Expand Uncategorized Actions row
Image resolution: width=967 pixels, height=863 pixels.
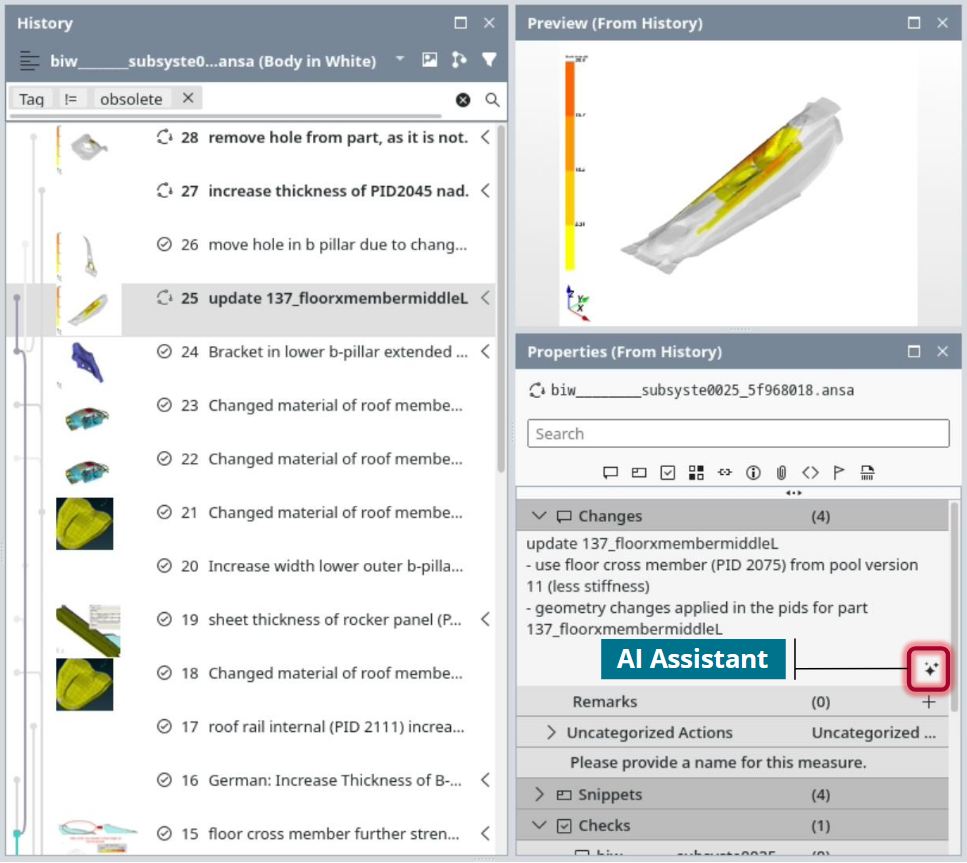(x=551, y=733)
